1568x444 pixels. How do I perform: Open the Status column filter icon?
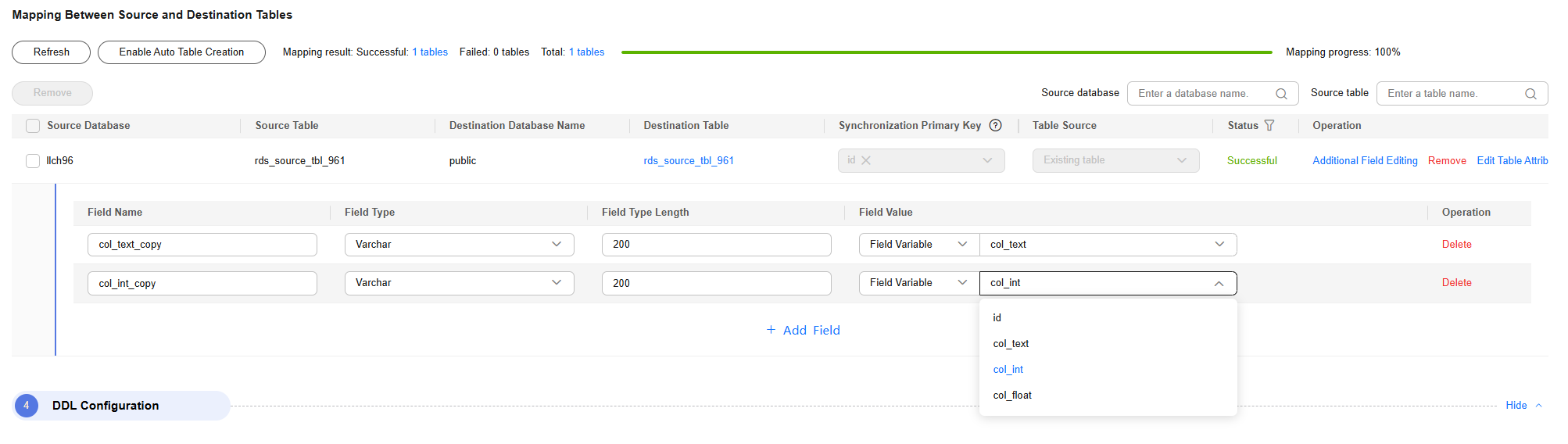[x=1269, y=125]
